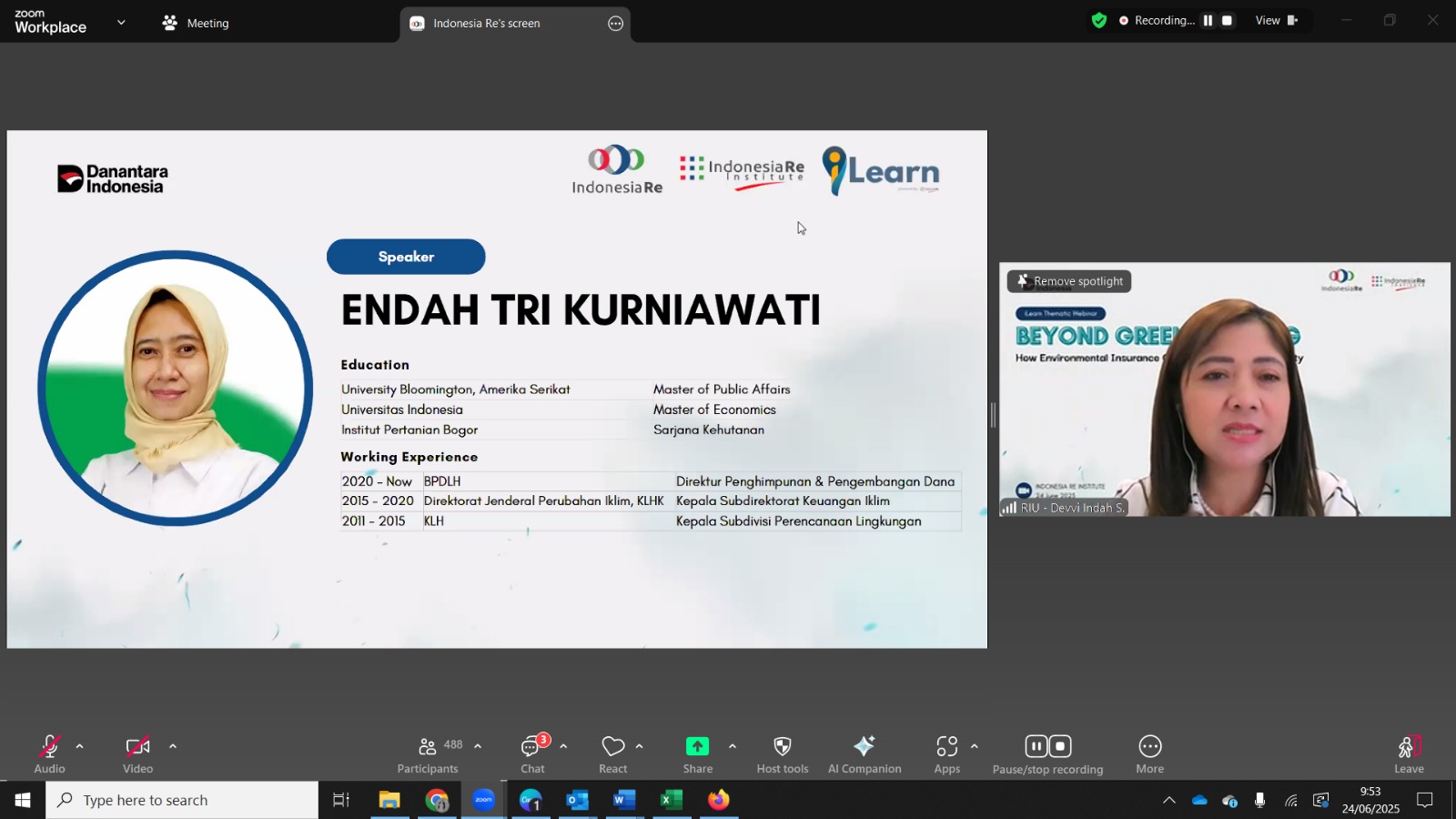Click Remove spotlight button

pos(1069,281)
